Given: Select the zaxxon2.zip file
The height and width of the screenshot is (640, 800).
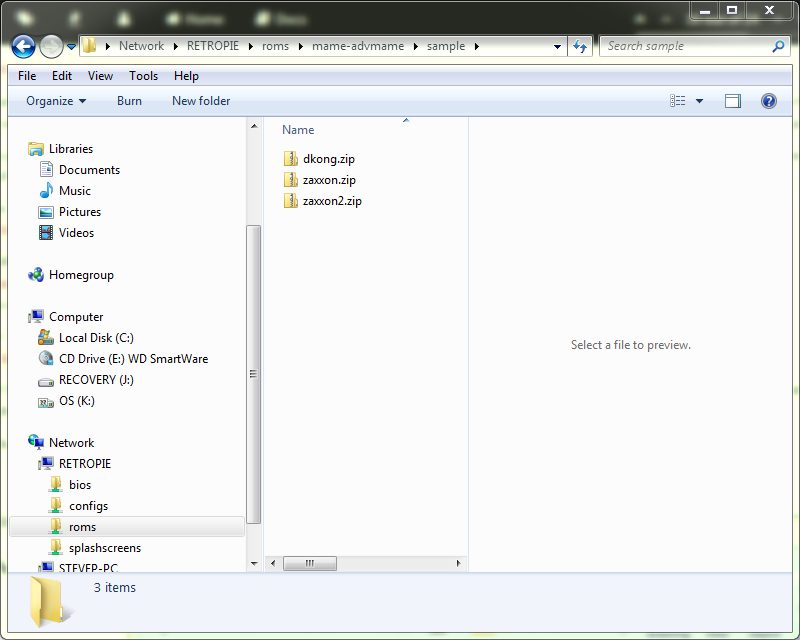Looking at the screenshot, I should click(331, 201).
